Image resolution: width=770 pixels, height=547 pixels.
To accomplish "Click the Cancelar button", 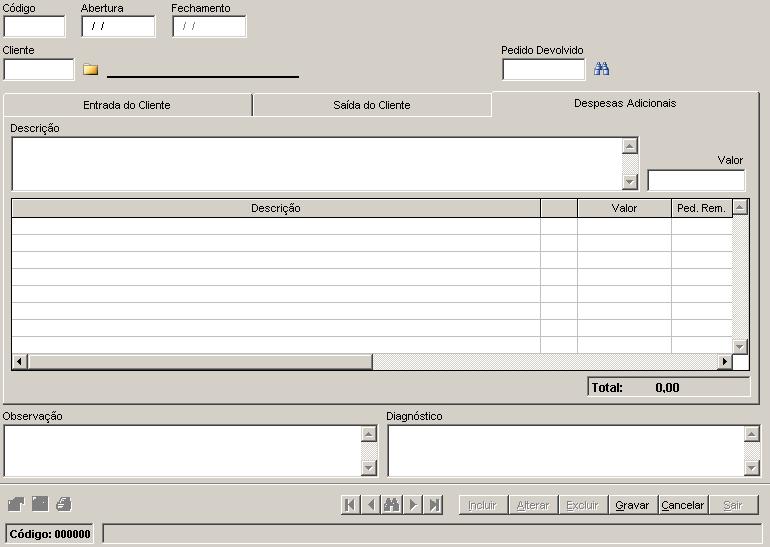I will [x=683, y=505].
